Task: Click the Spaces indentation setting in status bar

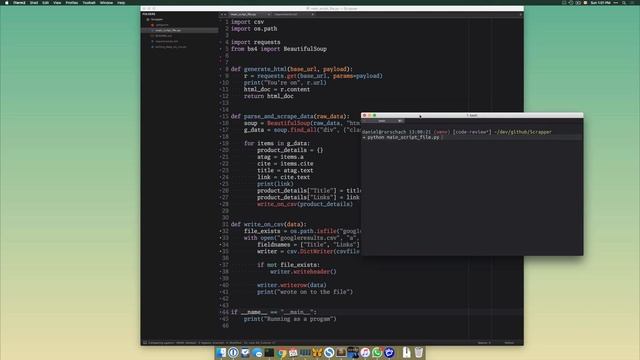Action: click(x=484, y=343)
